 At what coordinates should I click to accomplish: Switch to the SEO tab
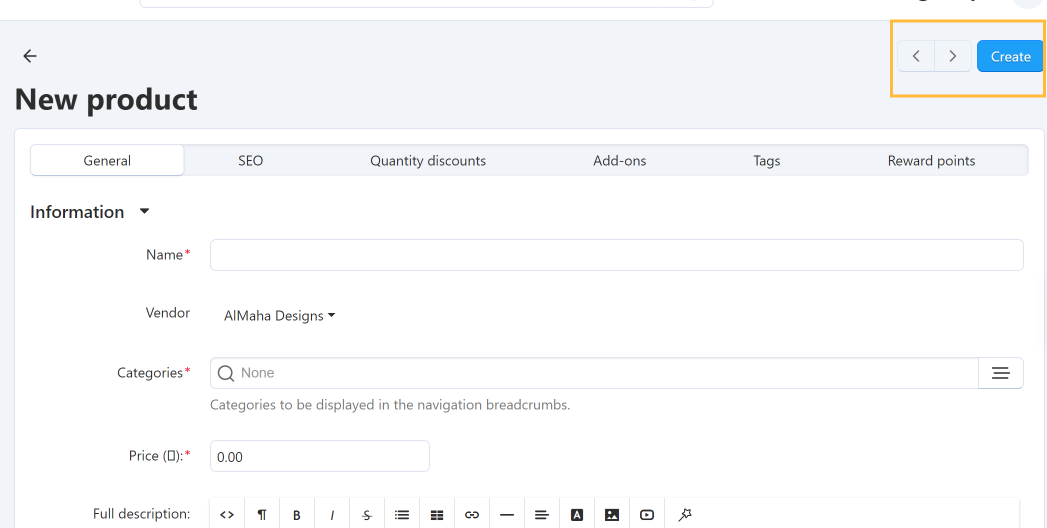[x=250, y=161]
